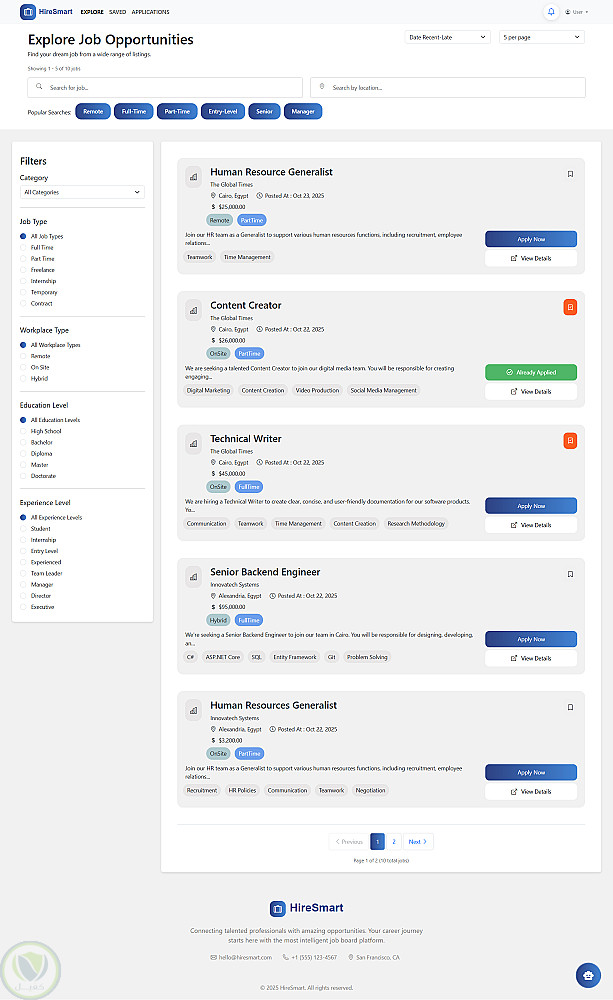This screenshot has width=613, height=1000.
Task: Choose Bachelor education level option
Action: pyautogui.click(x=24, y=442)
